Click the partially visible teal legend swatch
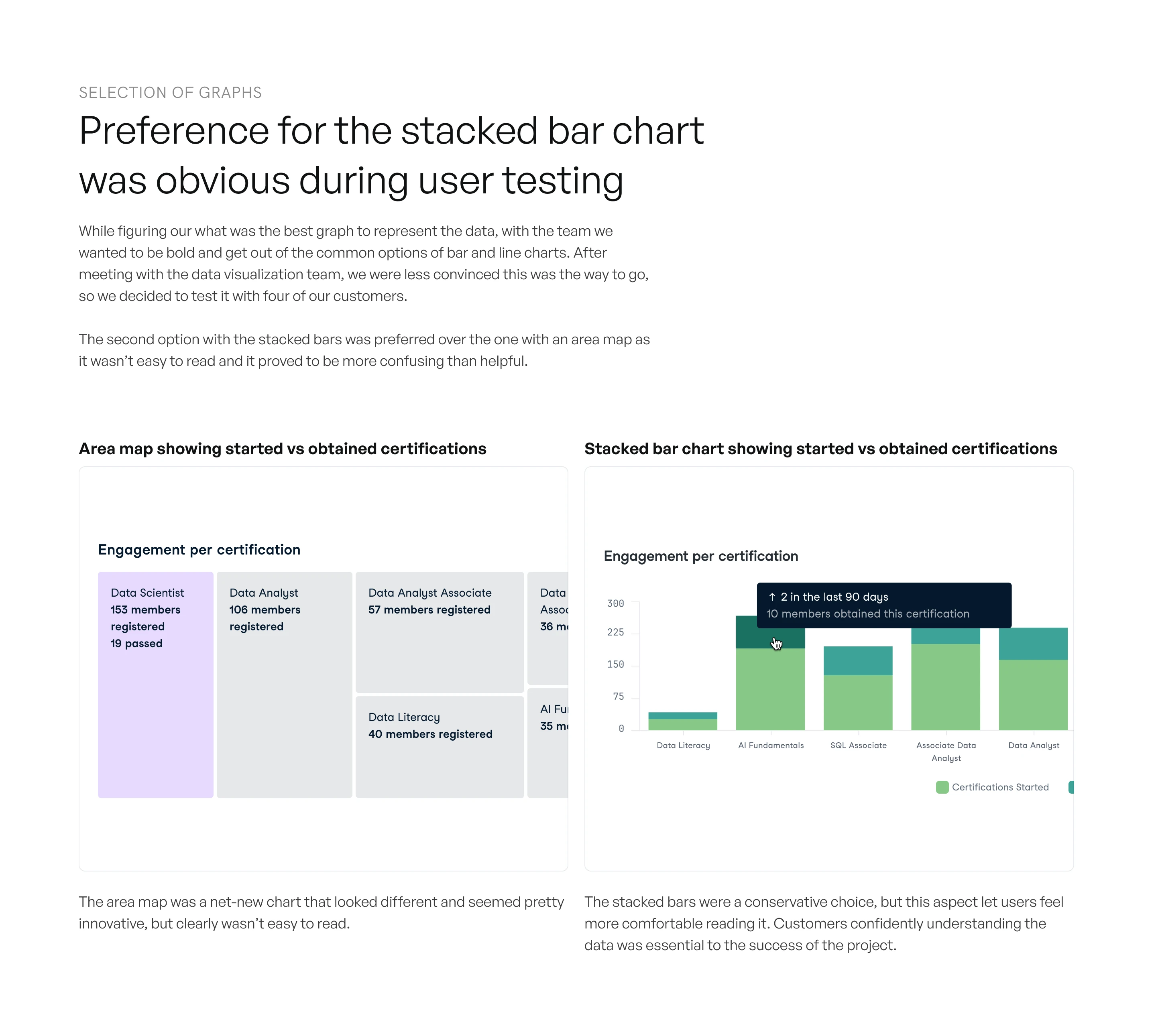Image resolution: width=1156 pixels, height=1036 pixels. pyautogui.click(x=1071, y=787)
